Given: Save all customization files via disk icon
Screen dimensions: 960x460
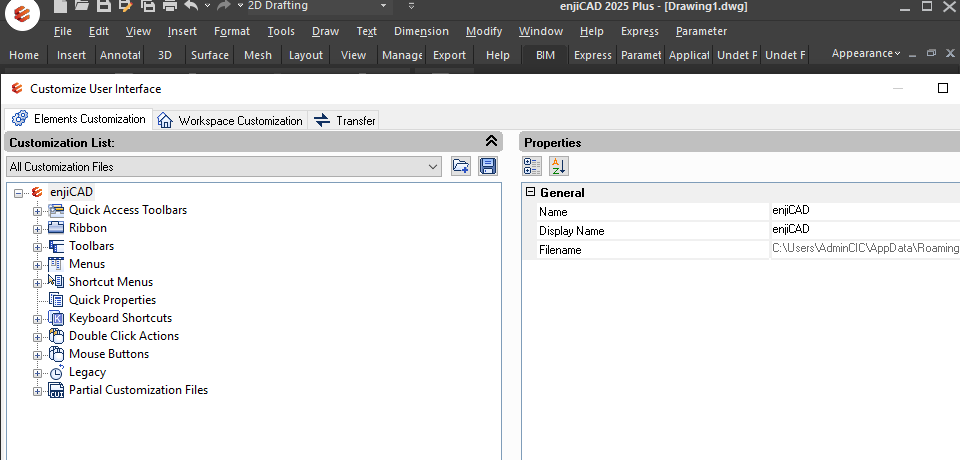Looking at the screenshot, I should click(487, 166).
